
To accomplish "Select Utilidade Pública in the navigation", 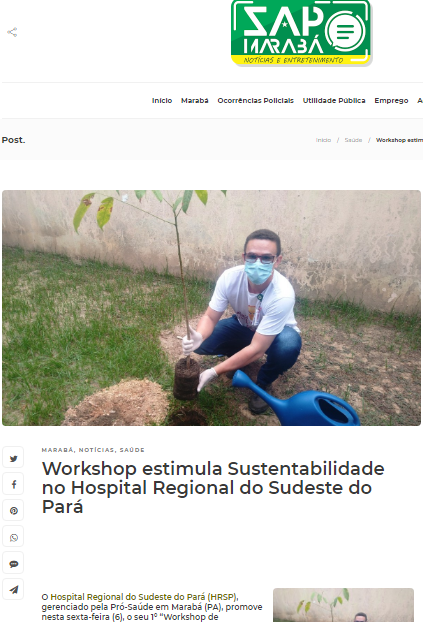I will click(334, 101).
